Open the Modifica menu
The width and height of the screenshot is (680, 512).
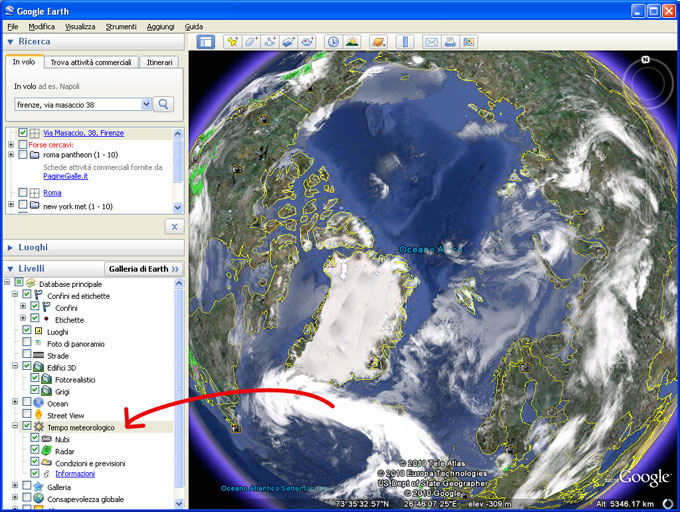(x=42, y=27)
